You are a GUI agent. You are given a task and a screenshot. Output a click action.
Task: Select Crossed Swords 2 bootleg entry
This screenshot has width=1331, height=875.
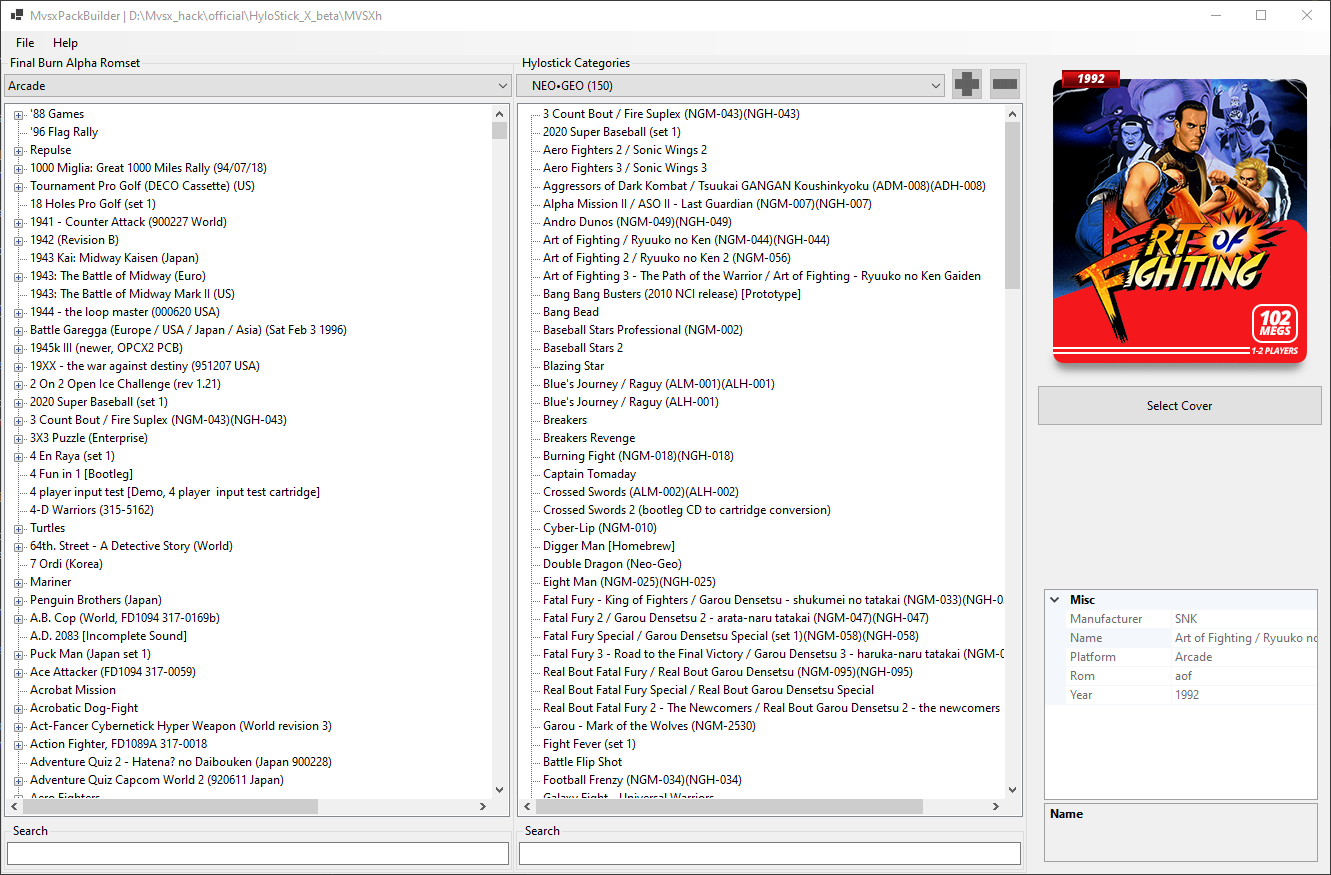686,510
